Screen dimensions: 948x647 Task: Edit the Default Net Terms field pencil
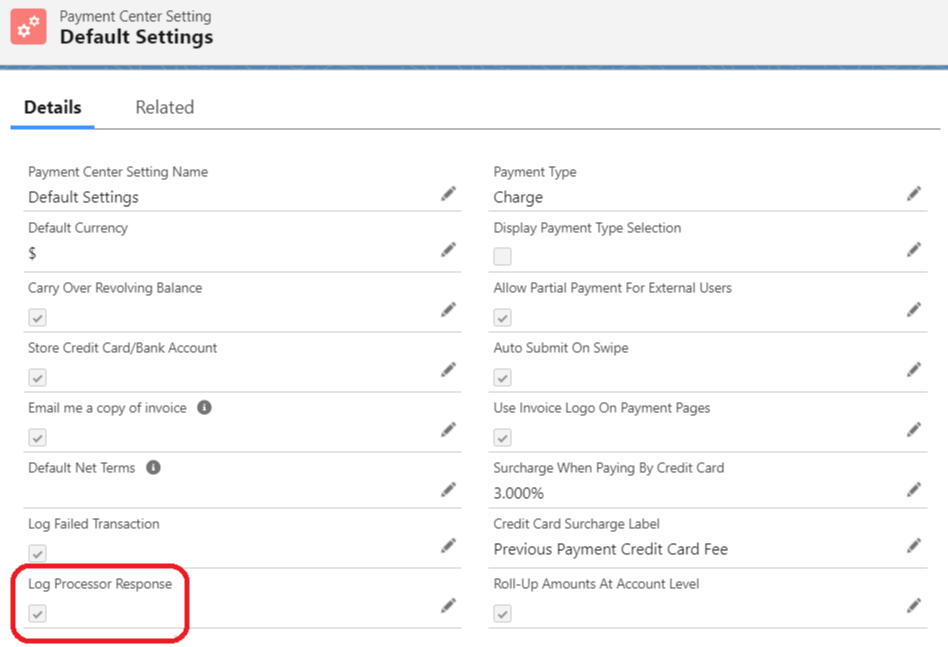click(x=448, y=489)
